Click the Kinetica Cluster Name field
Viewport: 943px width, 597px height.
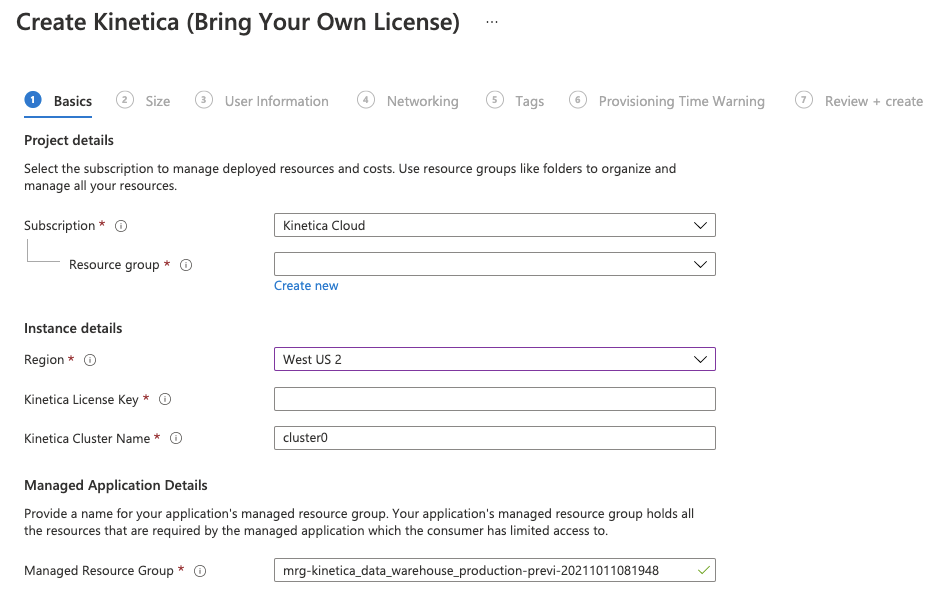click(x=494, y=438)
